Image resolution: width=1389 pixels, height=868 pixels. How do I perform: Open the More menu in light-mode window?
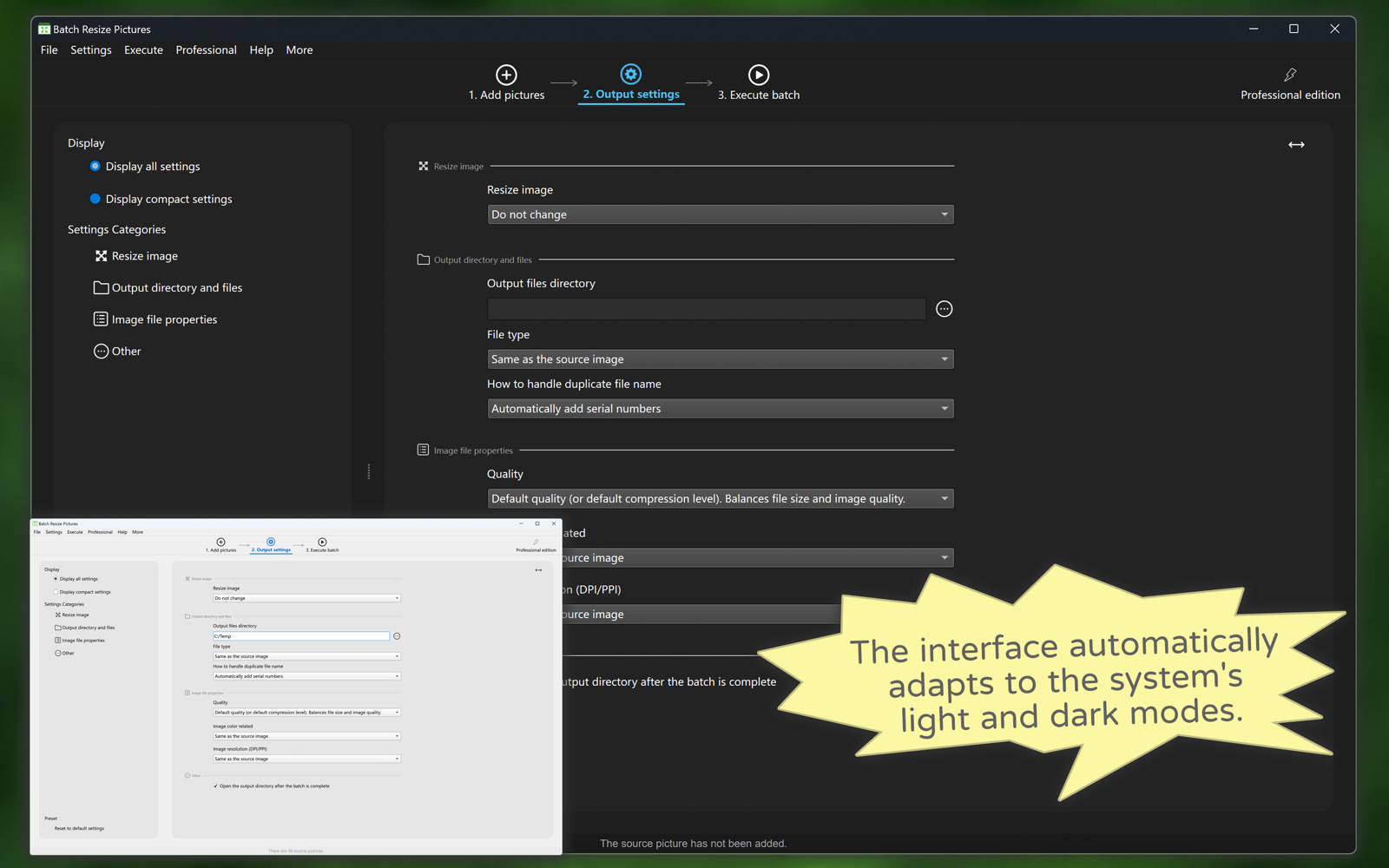(138, 532)
